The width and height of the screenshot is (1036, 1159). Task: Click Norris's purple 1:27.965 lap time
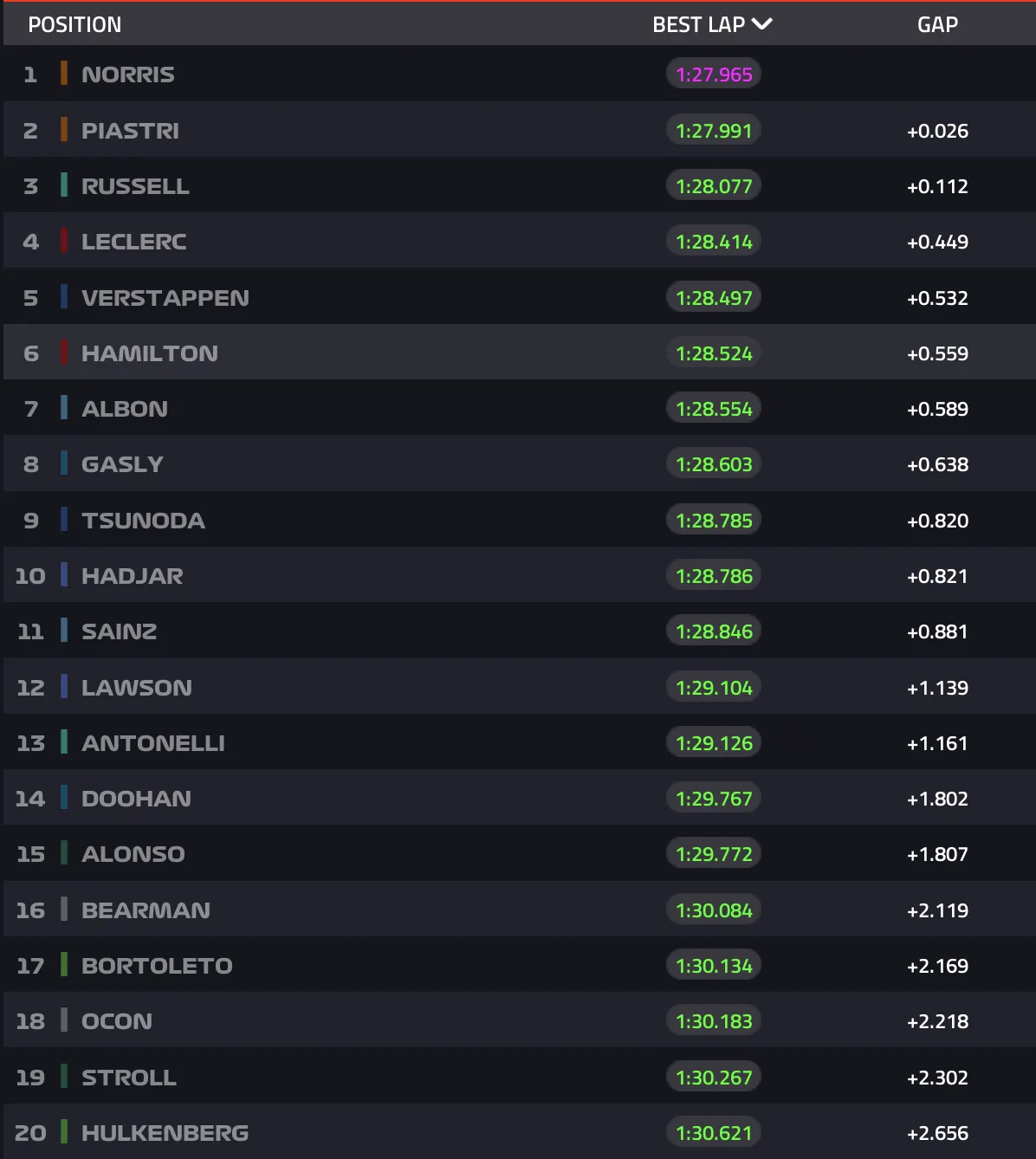pyautogui.click(x=714, y=74)
